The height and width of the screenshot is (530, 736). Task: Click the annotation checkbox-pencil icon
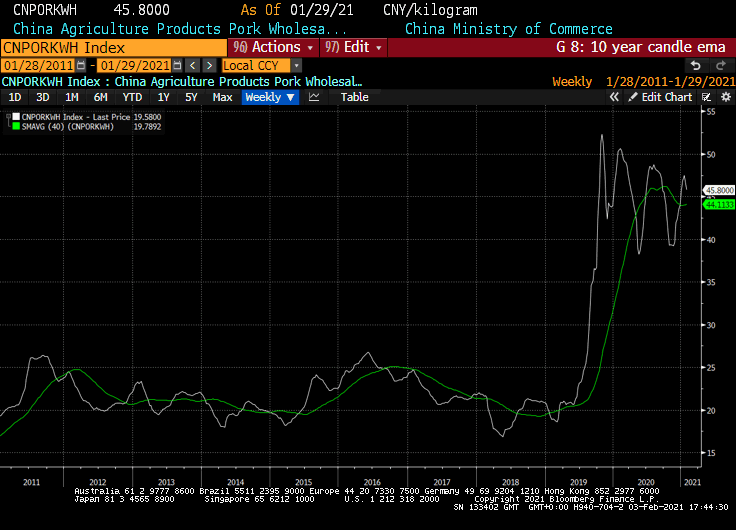(x=705, y=97)
